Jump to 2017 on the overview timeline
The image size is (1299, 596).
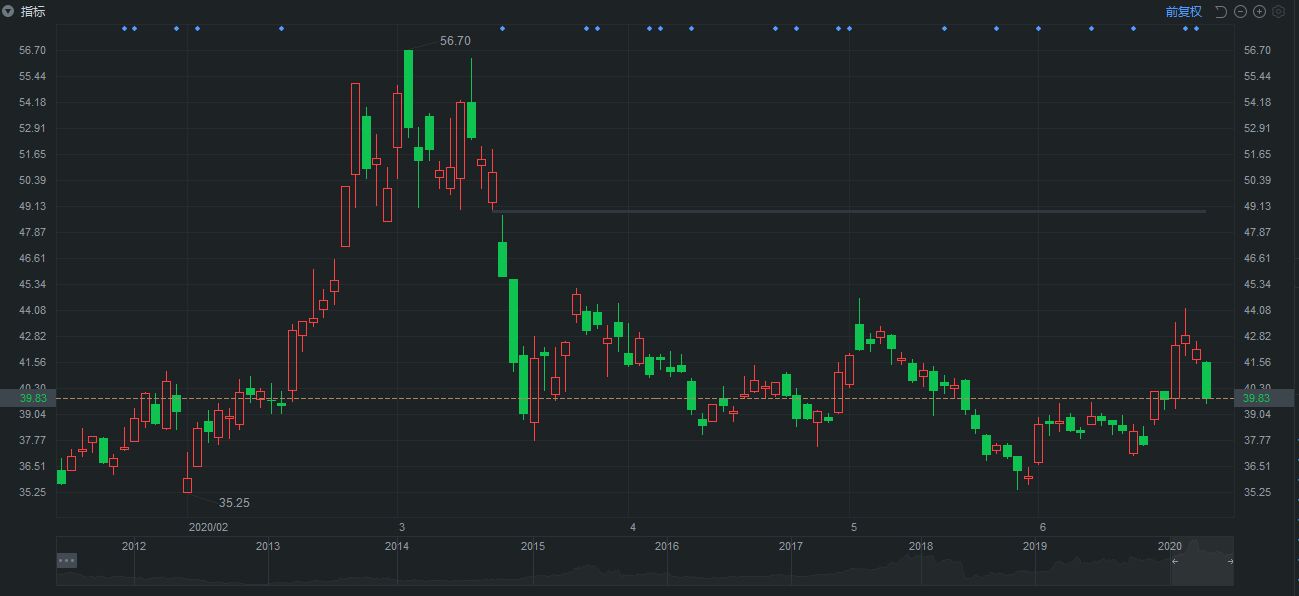791,546
